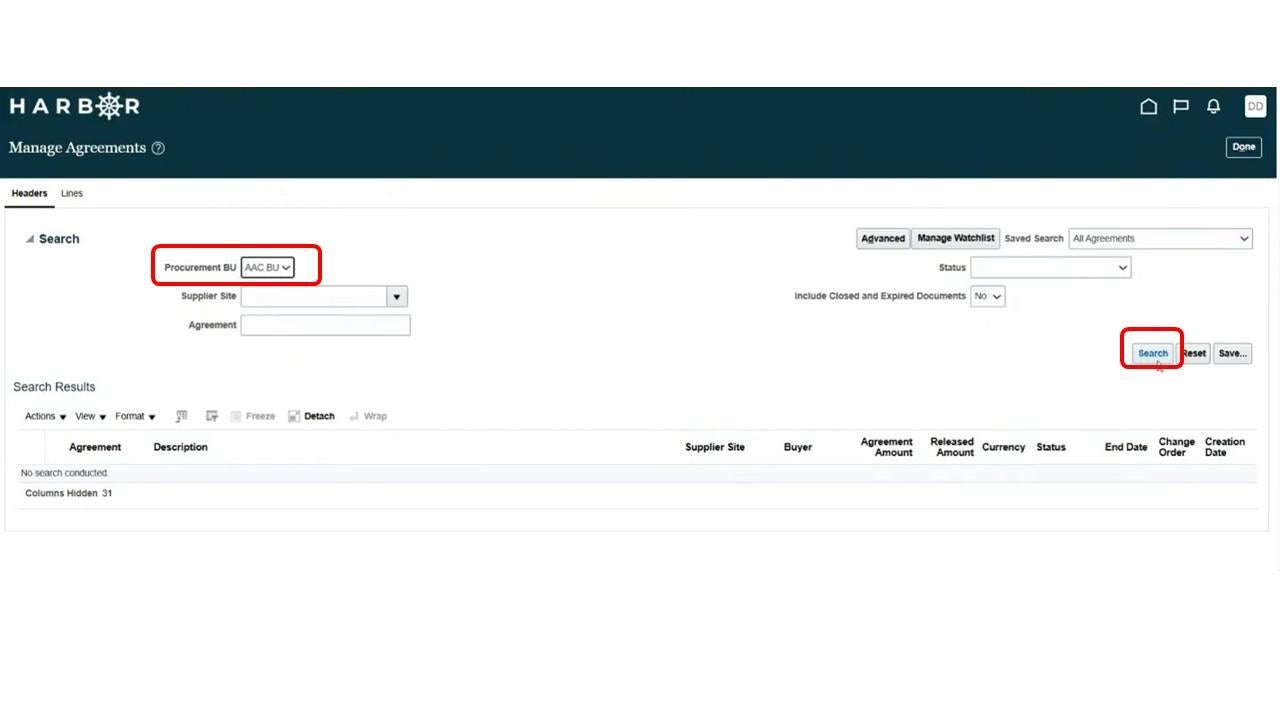Click the Harbor logo
The image size is (1280, 720).
75,106
